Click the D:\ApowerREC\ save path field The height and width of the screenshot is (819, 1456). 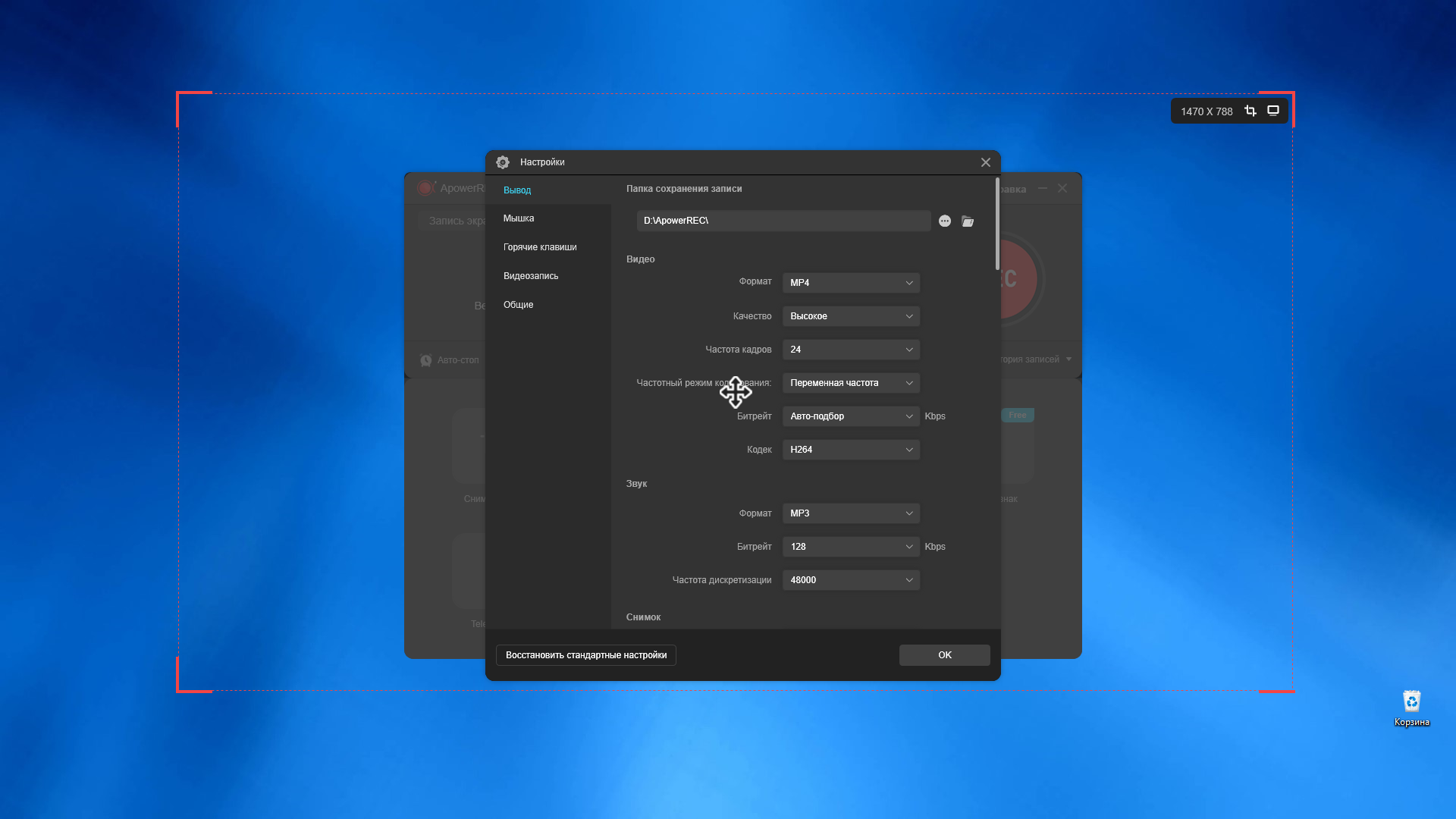tap(783, 221)
